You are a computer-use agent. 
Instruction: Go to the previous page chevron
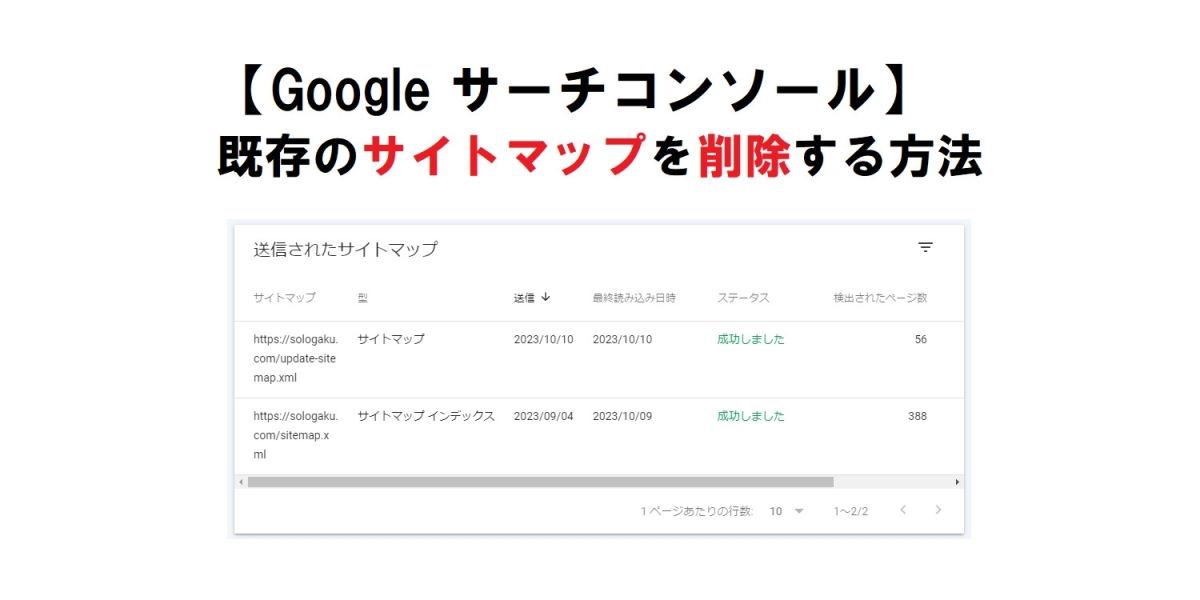903,510
